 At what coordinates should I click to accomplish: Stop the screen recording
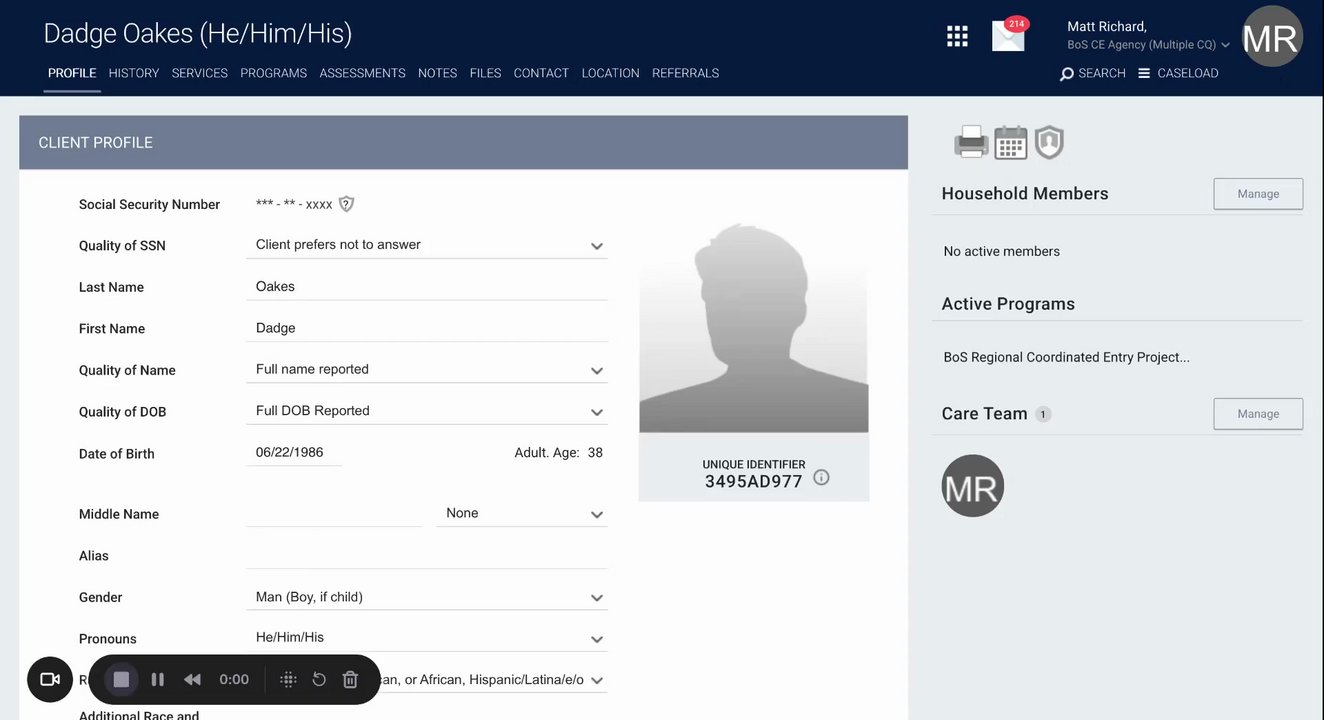(121, 680)
